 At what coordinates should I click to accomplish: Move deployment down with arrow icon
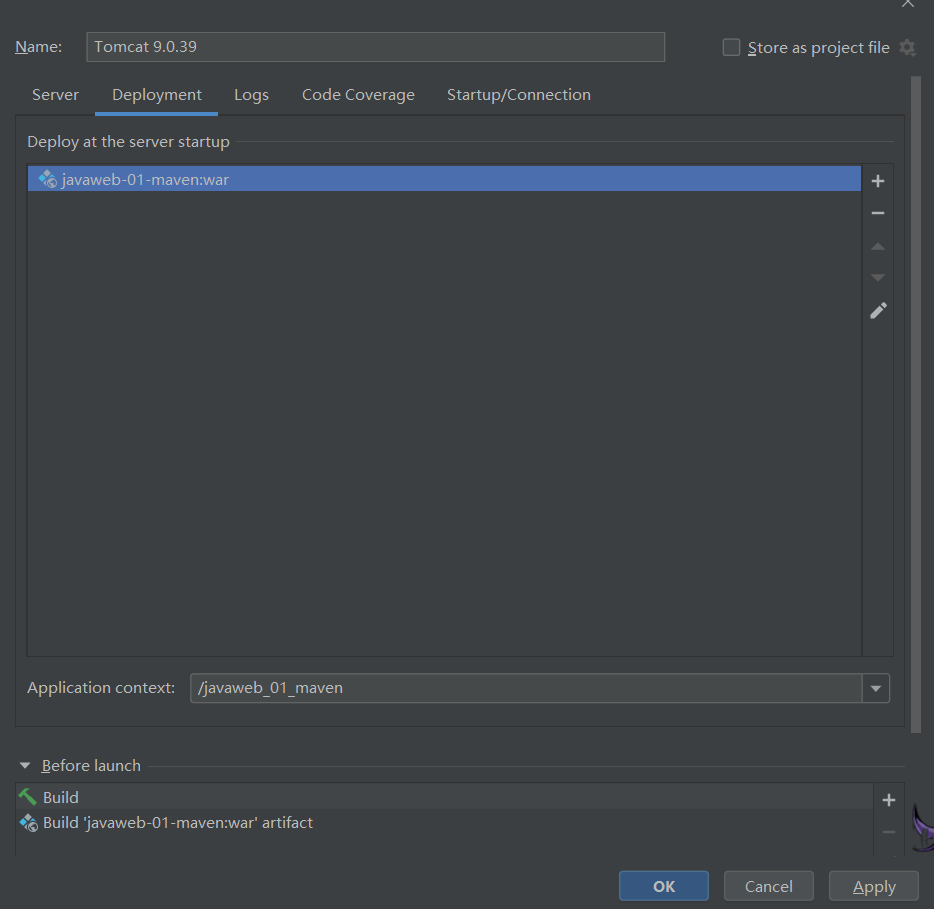pyautogui.click(x=877, y=278)
